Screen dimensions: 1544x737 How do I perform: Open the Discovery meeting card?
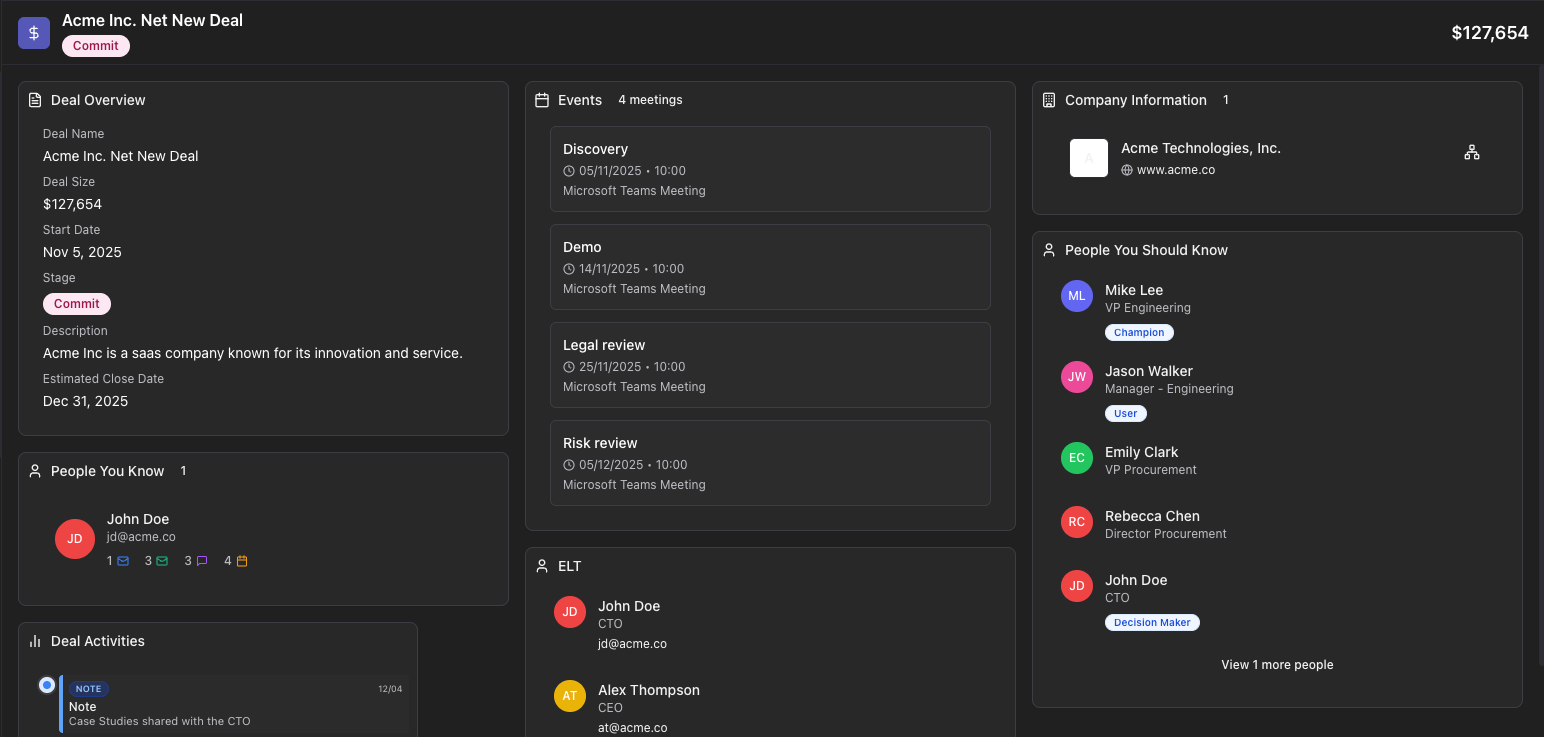(x=770, y=168)
